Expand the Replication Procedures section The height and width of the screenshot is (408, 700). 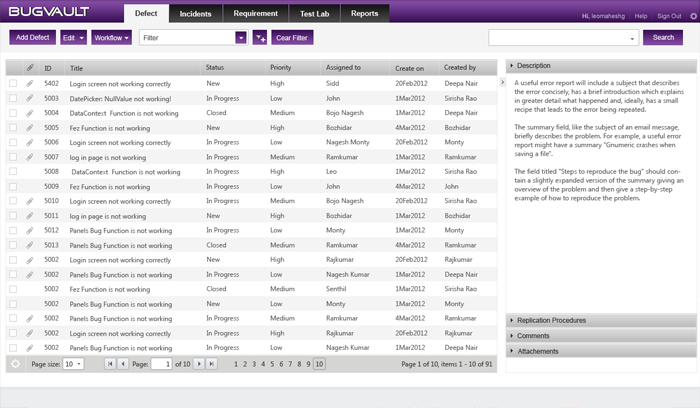tap(601, 321)
